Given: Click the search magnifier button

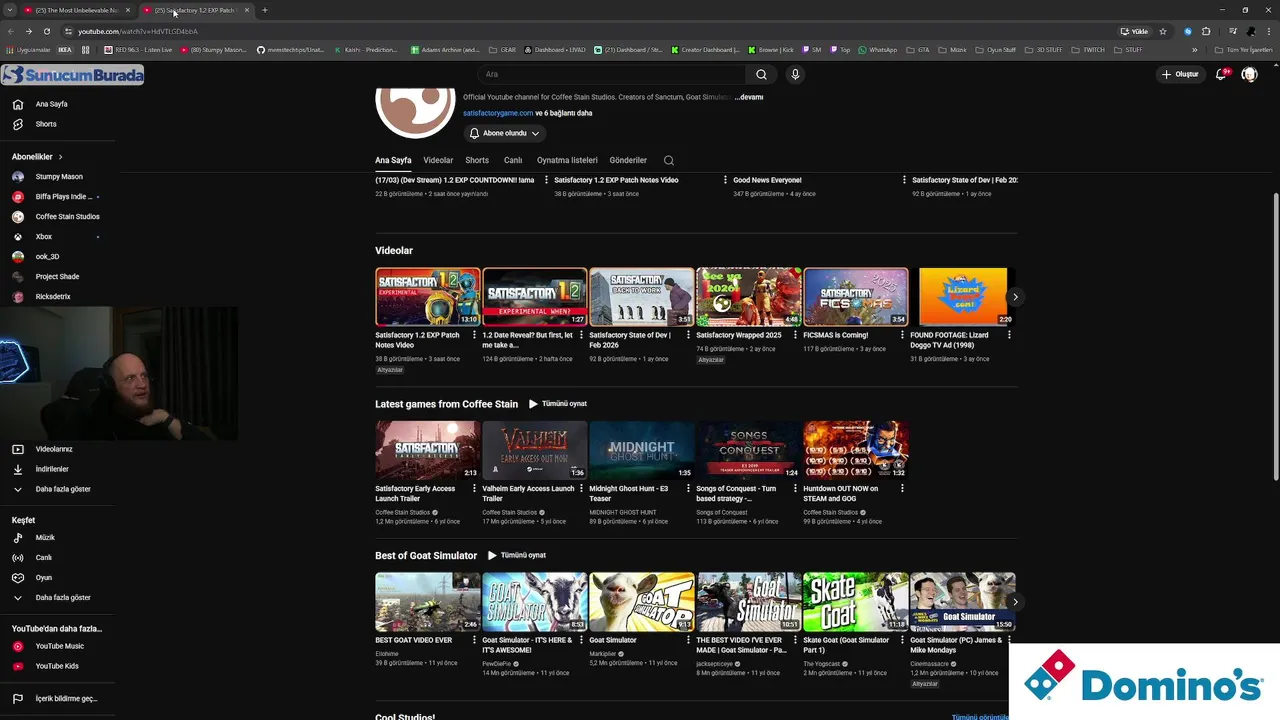Looking at the screenshot, I should pos(761,74).
